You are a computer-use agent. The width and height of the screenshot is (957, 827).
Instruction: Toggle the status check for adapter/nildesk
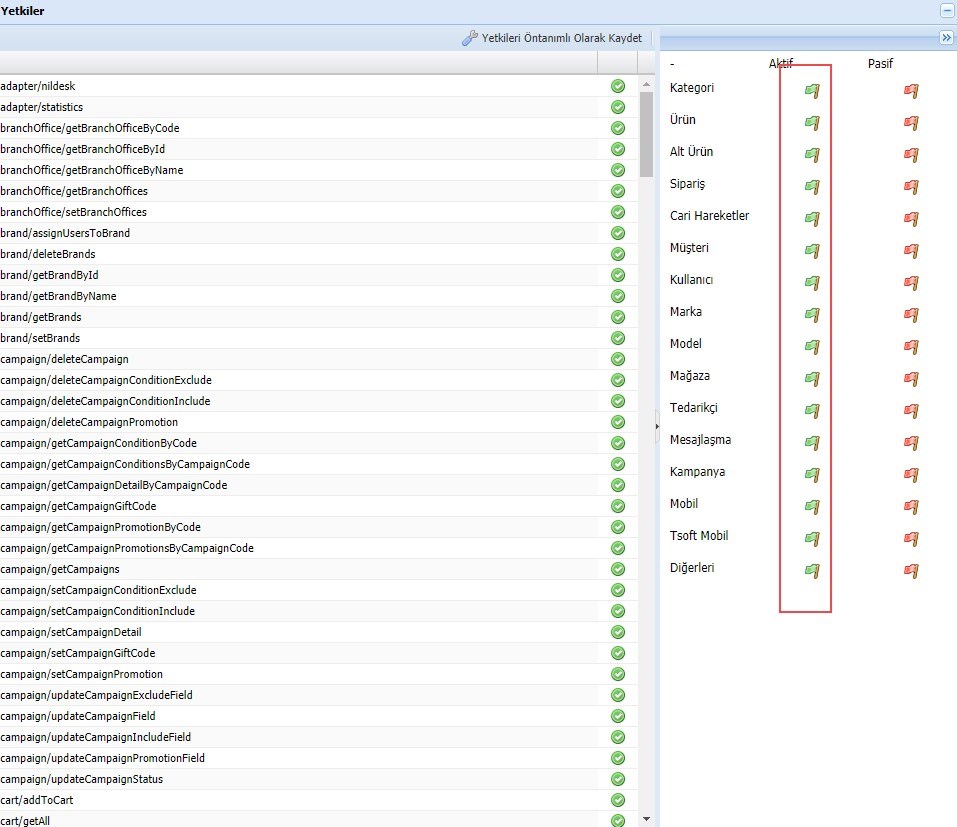[x=618, y=86]
